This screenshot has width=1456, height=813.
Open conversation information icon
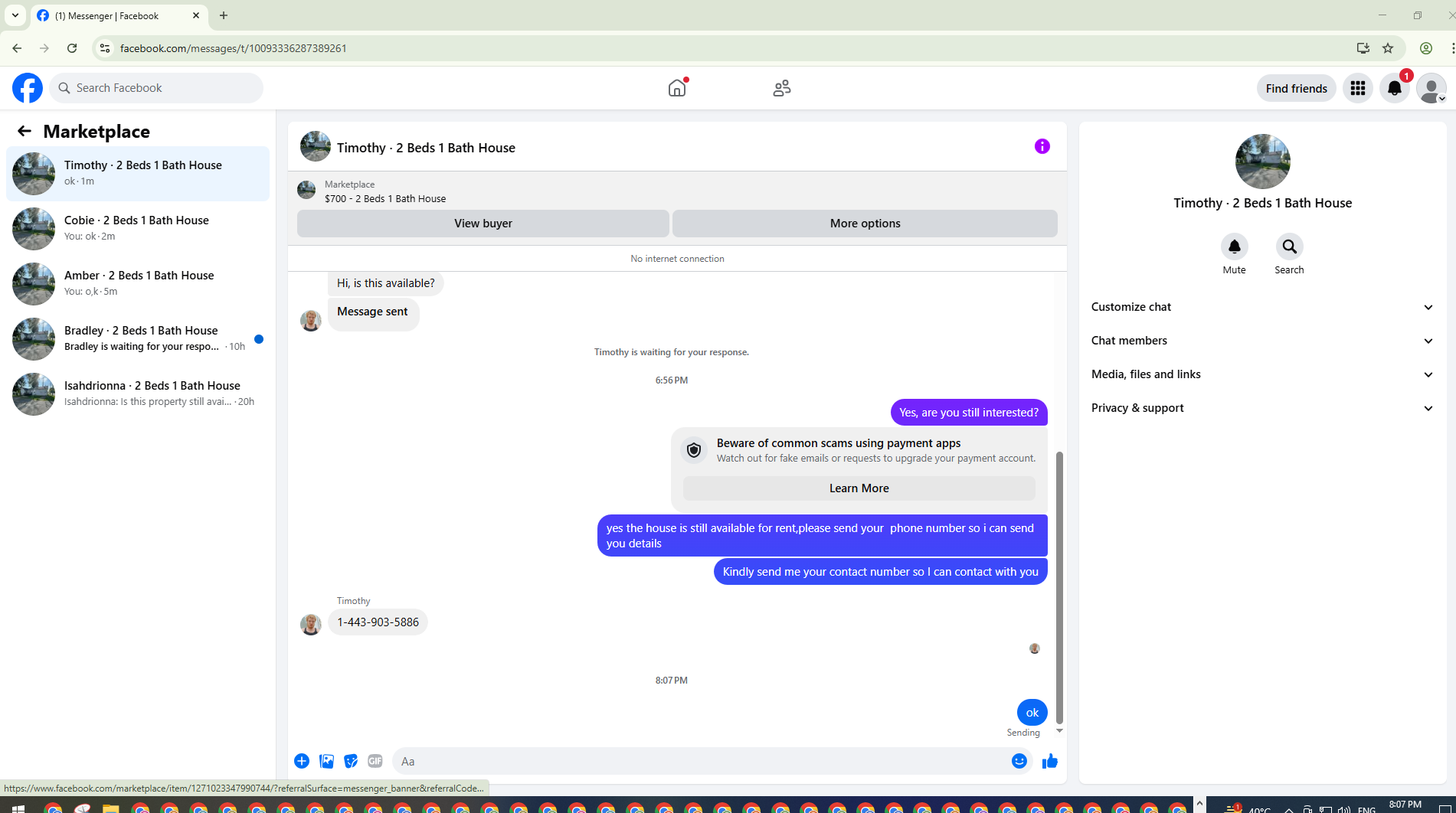(1042, 146)
